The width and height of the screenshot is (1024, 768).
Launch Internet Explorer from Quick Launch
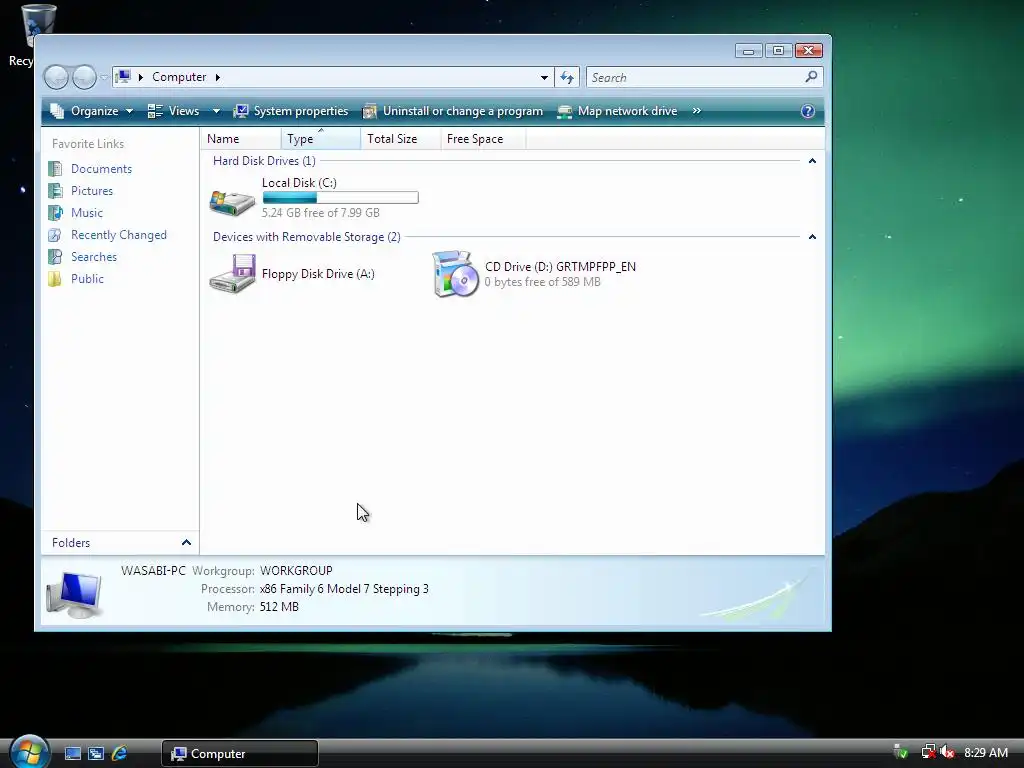click(119, 754)
